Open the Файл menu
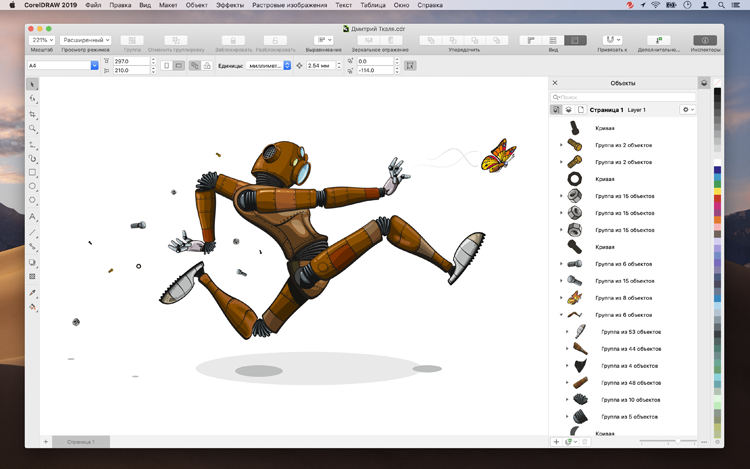This screenshot has width=750, height=469. 93,5
